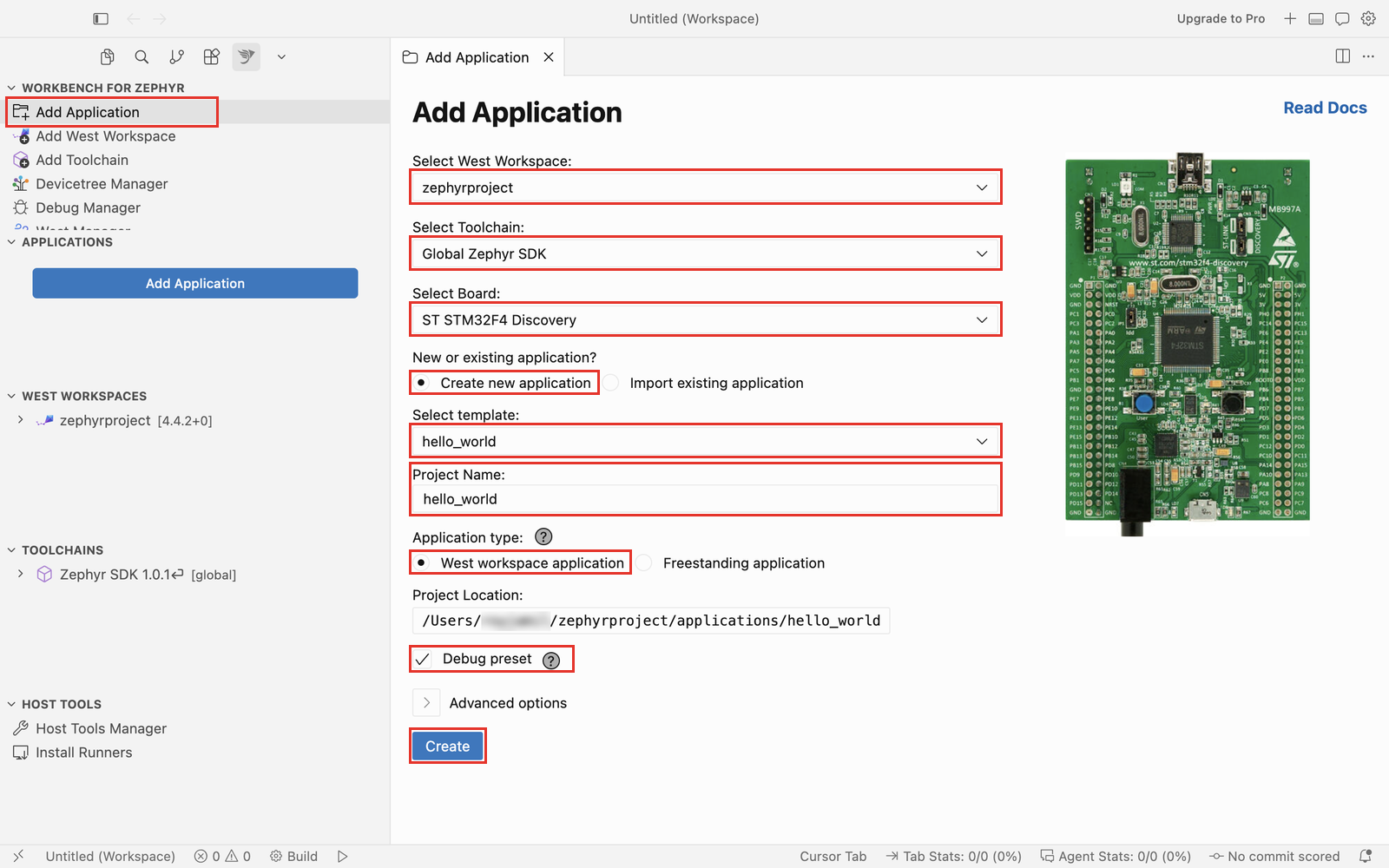
Task: Click the blue Create button
Action: click(447, 746)
